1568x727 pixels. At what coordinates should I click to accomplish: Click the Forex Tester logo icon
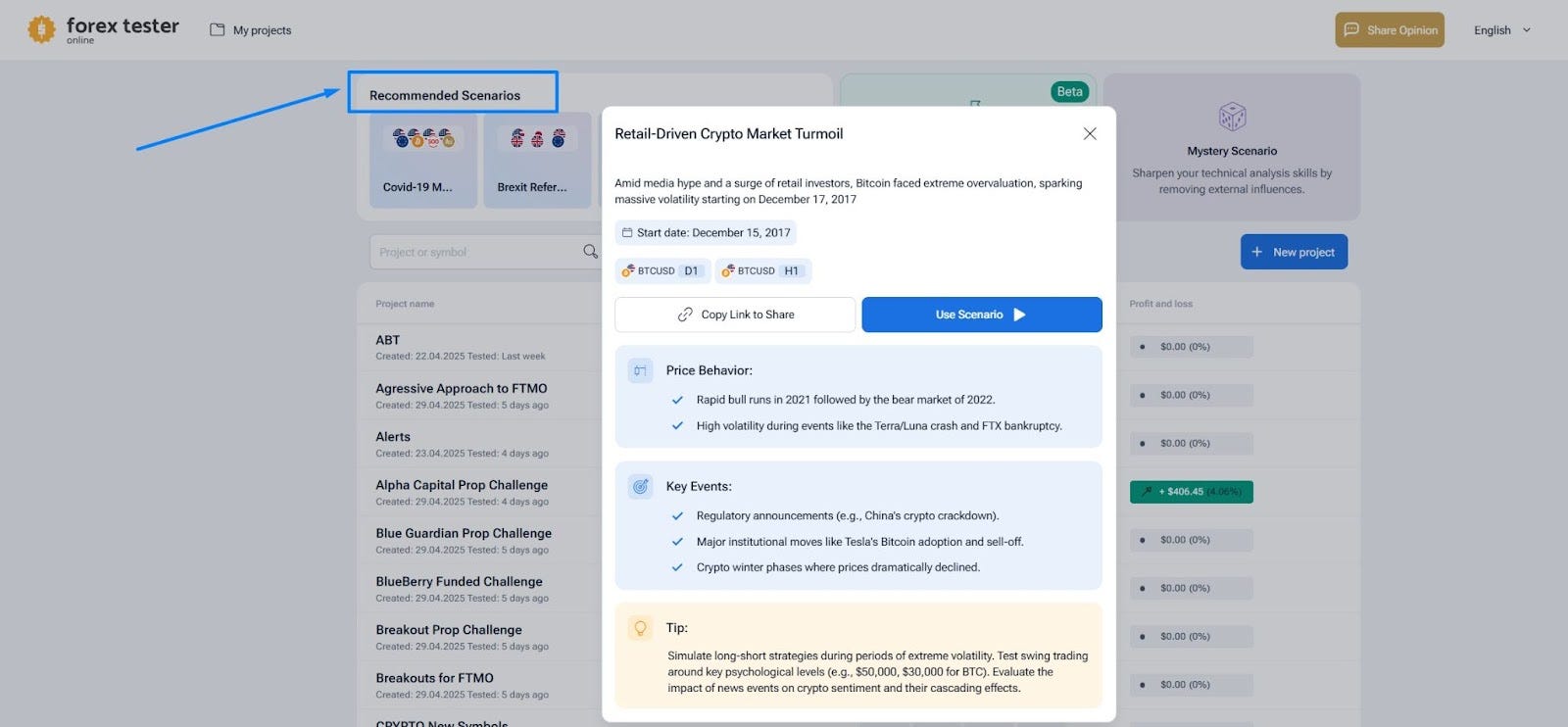pyautogui.click(x=41, y=29)
